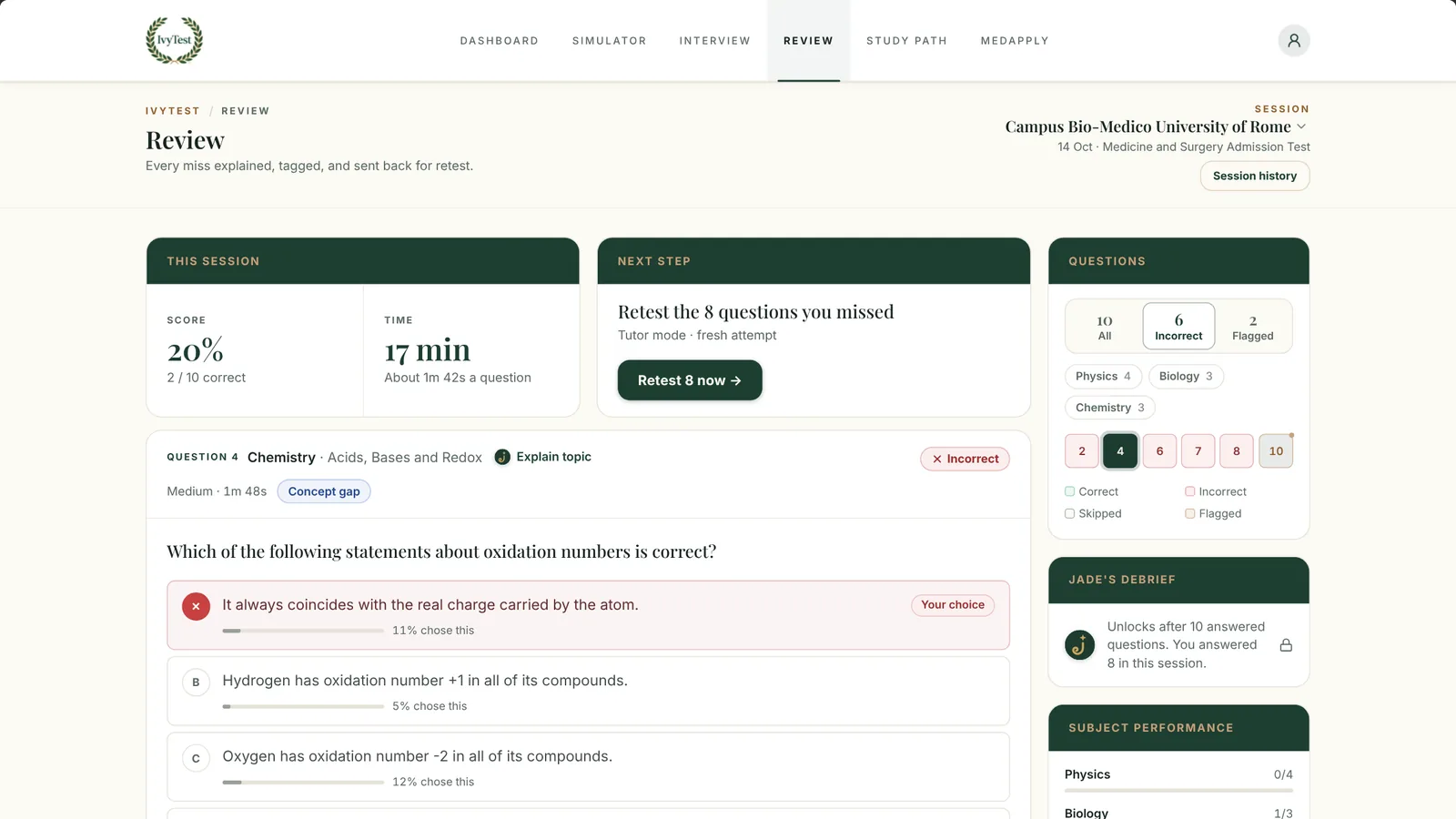
Task: Click 'Acids, Bases and Redox' topic text
Action: pyautogui.click(x=405, y=458)
